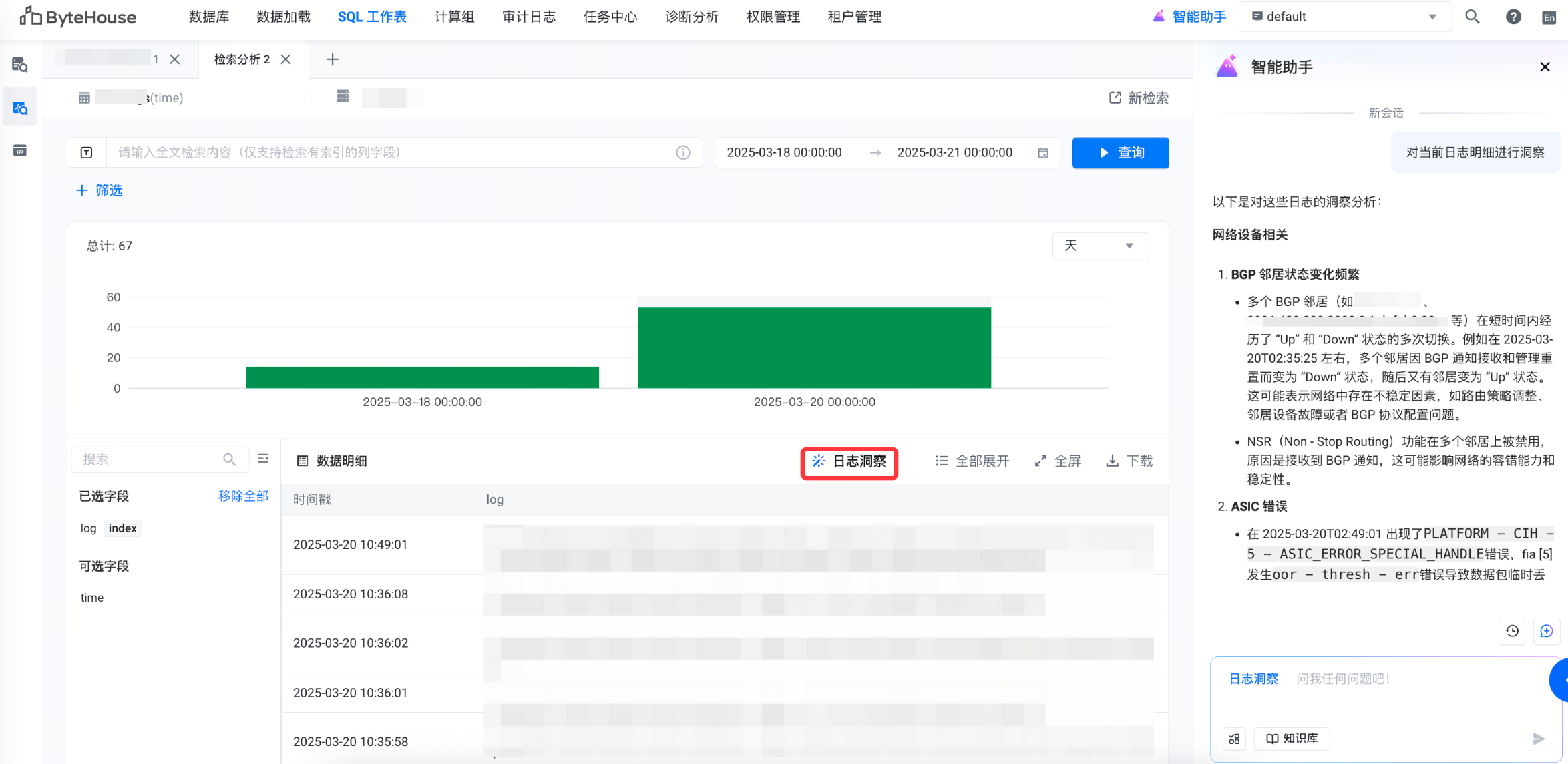Image resolution: width=1568 pixels, height=764 pixels.
Task: Switch language with the En icon
Action: [1549, 17]
